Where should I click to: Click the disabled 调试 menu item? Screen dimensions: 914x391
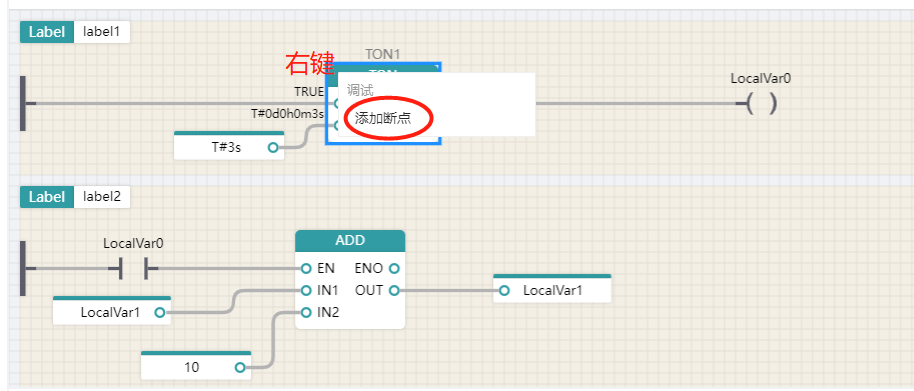click(360, 90)
